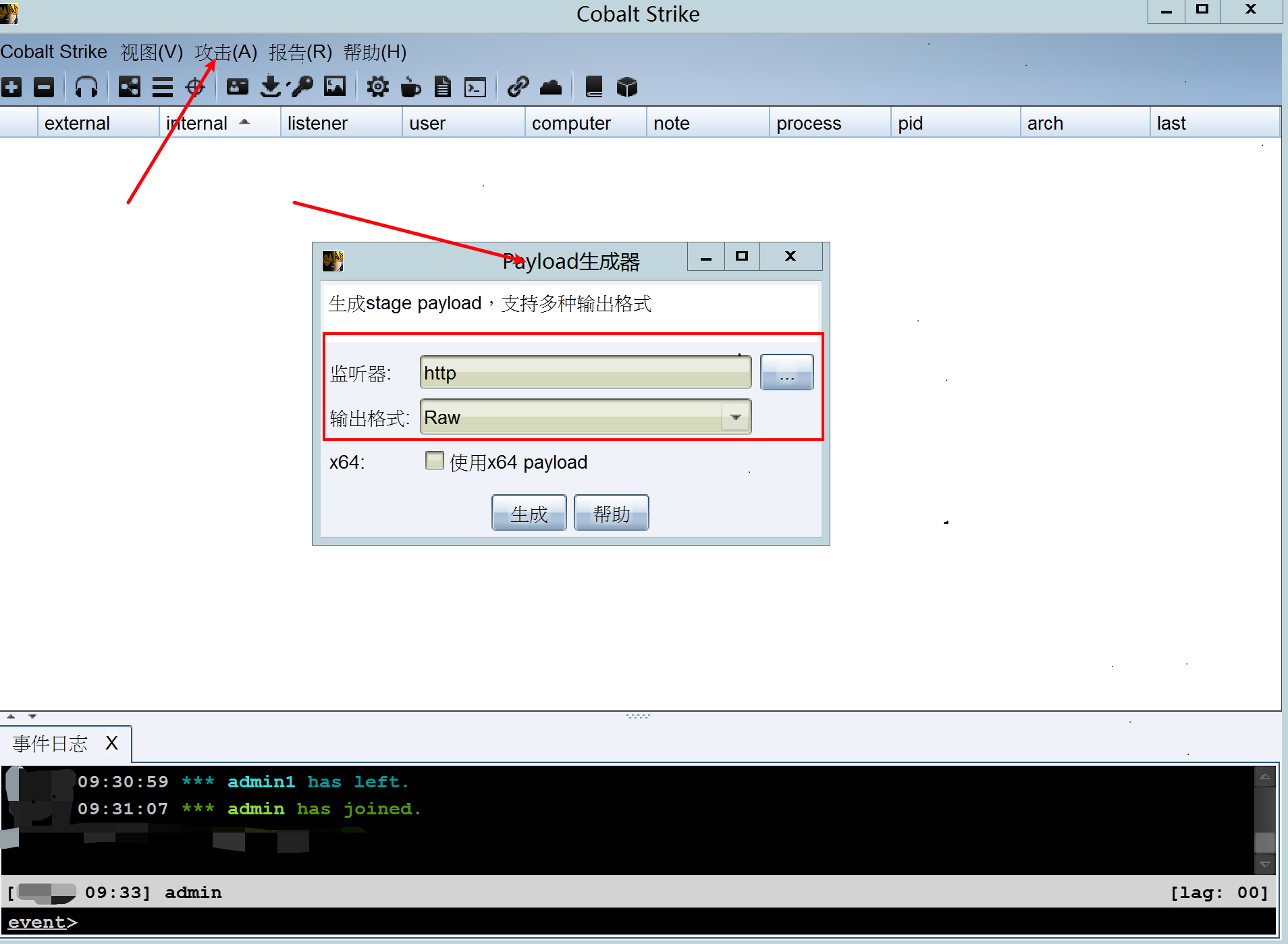Image resolution: width=1288 pixels, height=944 pixels.
Task: Open the 攻击(A) menu
Action: click(x=226, y=52)
